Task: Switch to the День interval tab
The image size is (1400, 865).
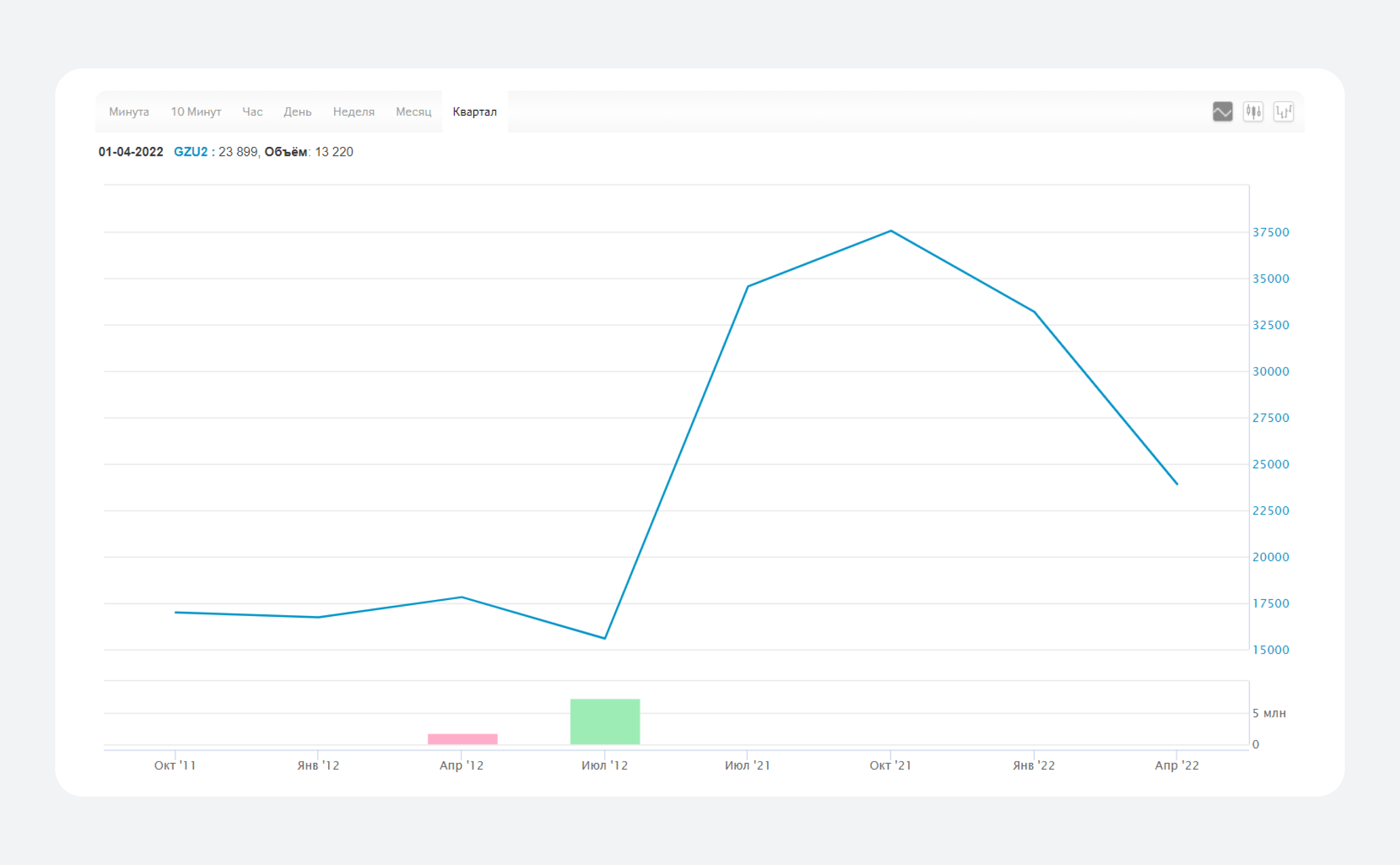Action: (x=297, y=112)
